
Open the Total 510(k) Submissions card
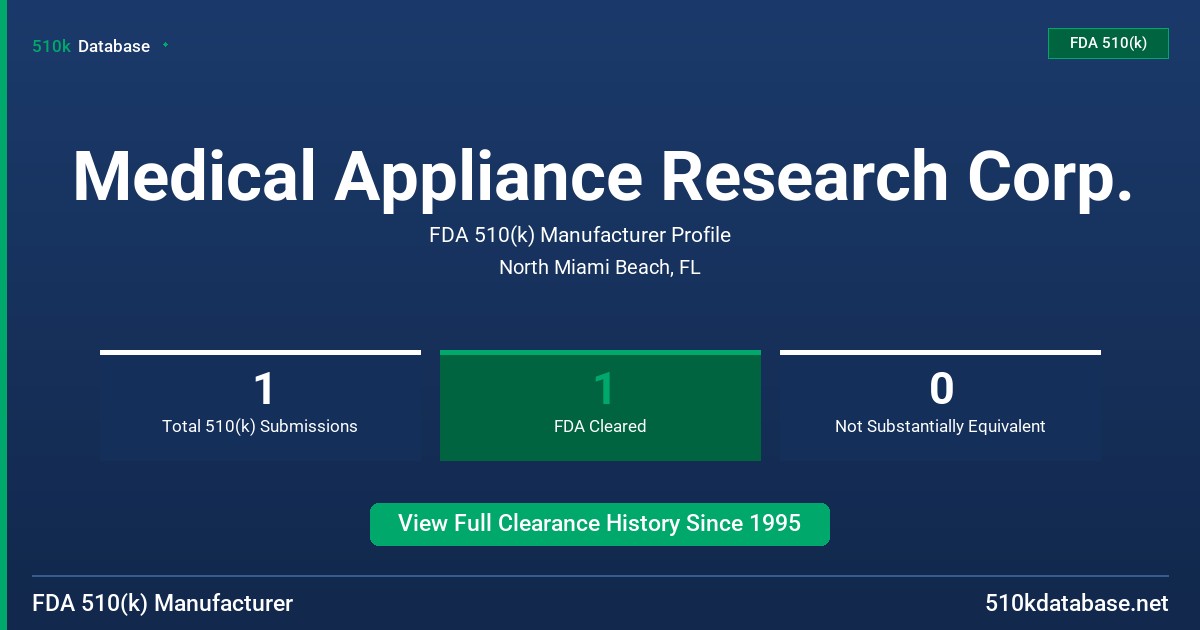(260, 406)
